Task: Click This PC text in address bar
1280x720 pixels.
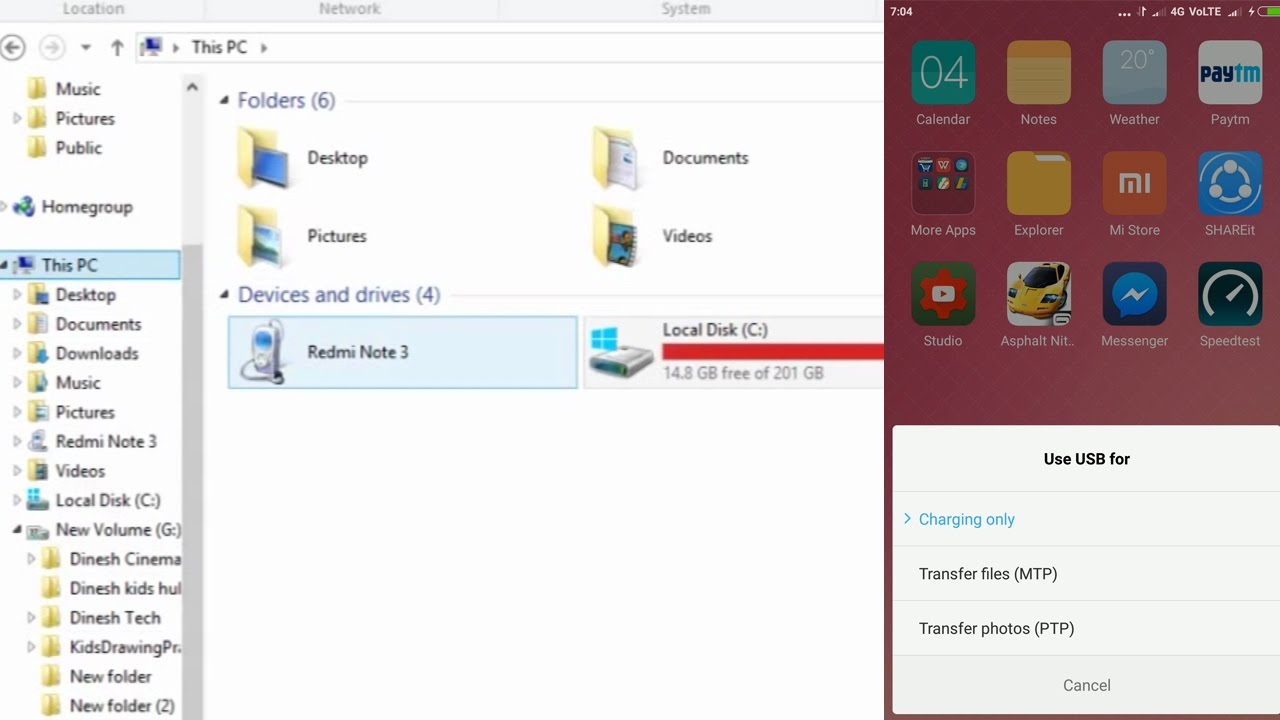Action: (x=219, y=47)
